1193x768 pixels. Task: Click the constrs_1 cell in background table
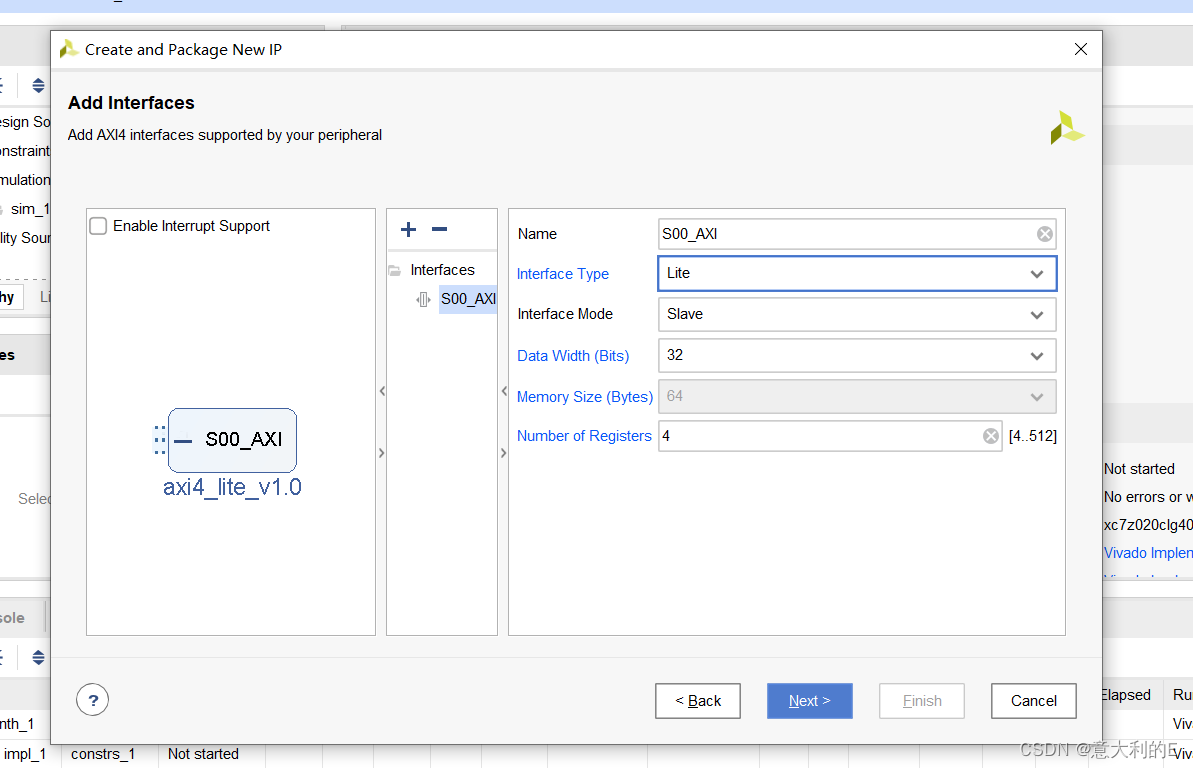tap(103, 754)
